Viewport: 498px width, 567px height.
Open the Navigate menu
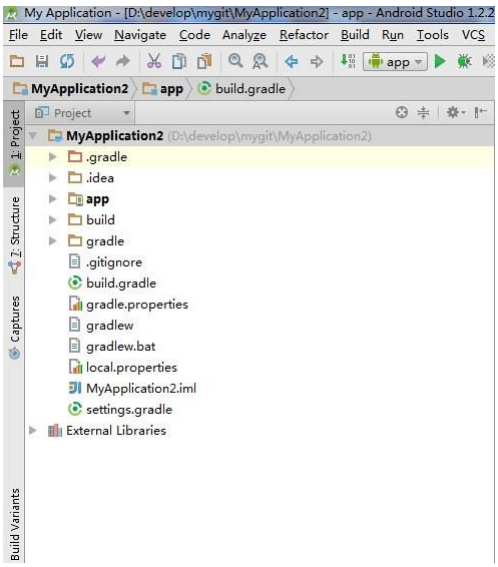pyautogui.click(x=140, y=35)
